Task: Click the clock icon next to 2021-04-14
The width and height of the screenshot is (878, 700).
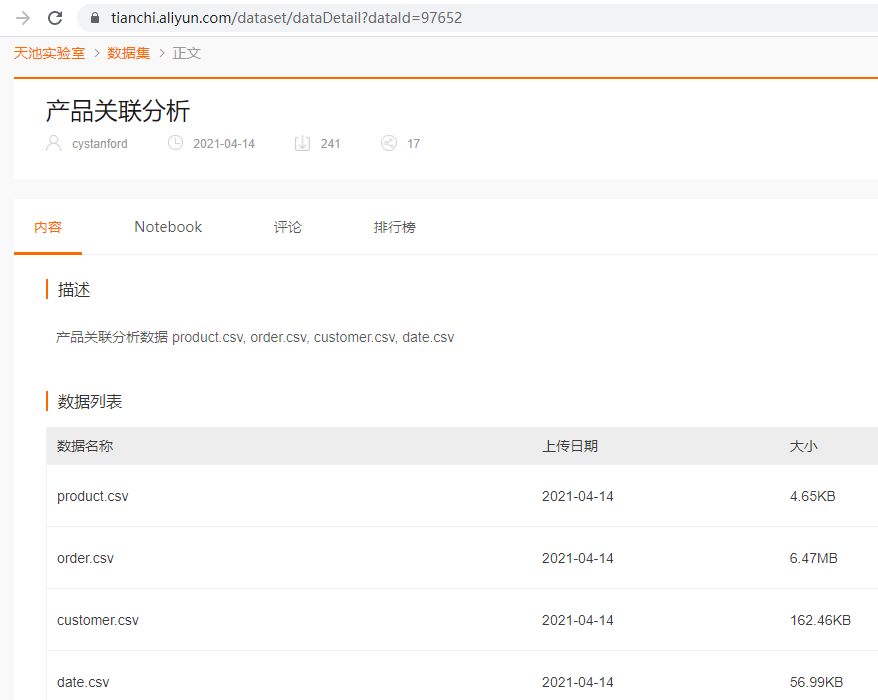Action: (x=175, y=143)
